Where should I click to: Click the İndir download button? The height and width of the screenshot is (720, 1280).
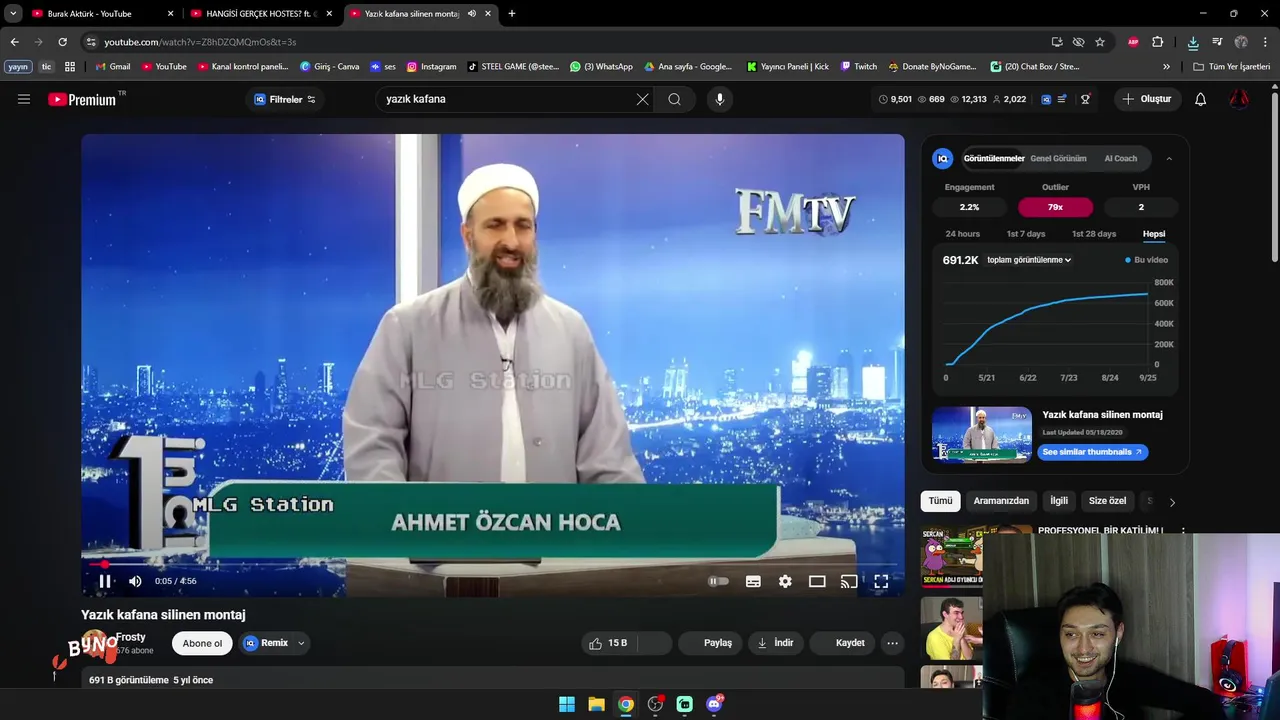coord(775,643)
